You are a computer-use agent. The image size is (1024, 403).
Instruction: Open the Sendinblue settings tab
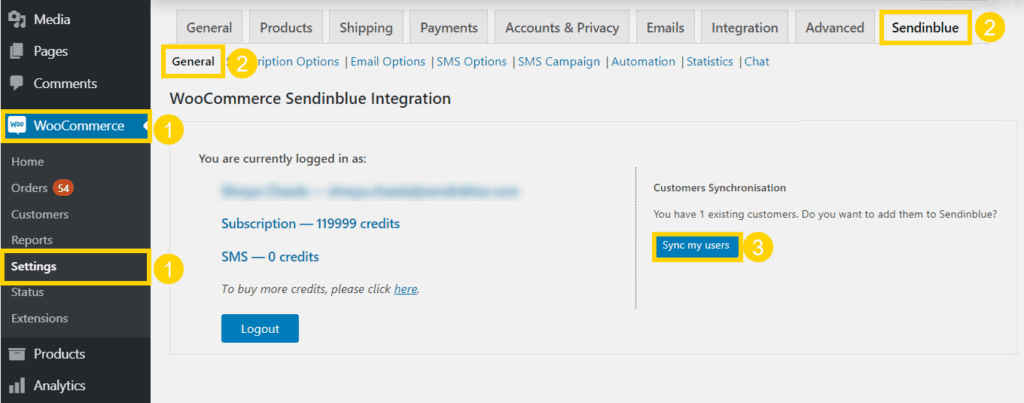925,27
